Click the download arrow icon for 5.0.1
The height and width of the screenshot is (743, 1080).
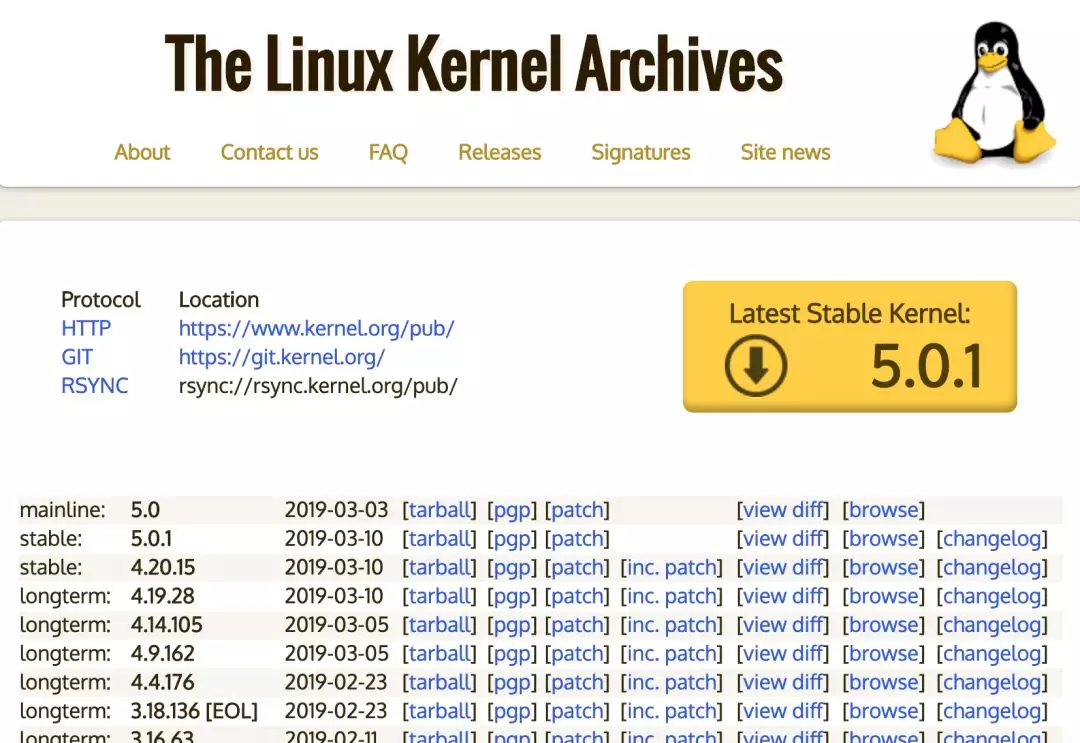click(x=756, y=365)
